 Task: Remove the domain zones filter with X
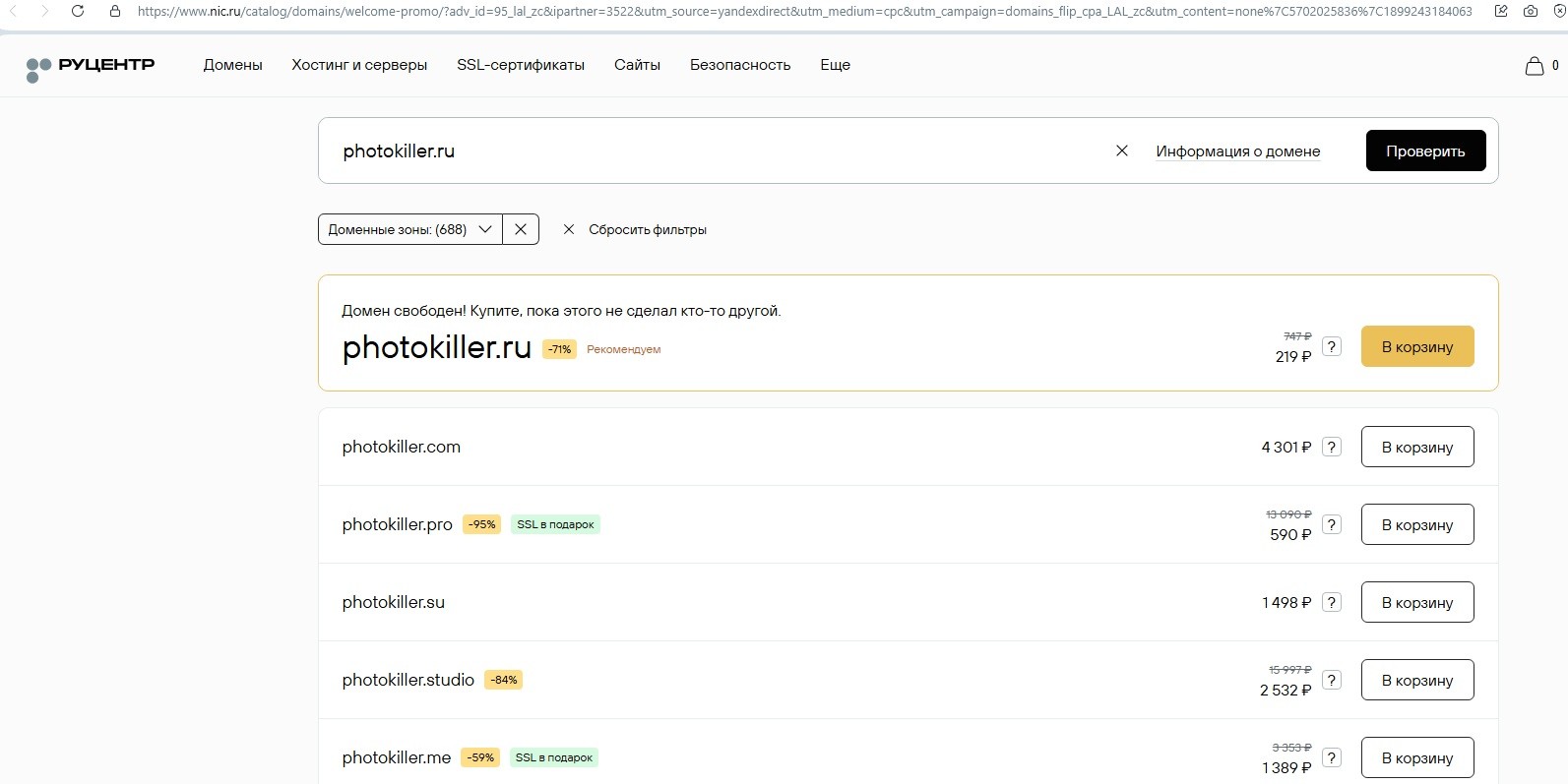(521, 229)
